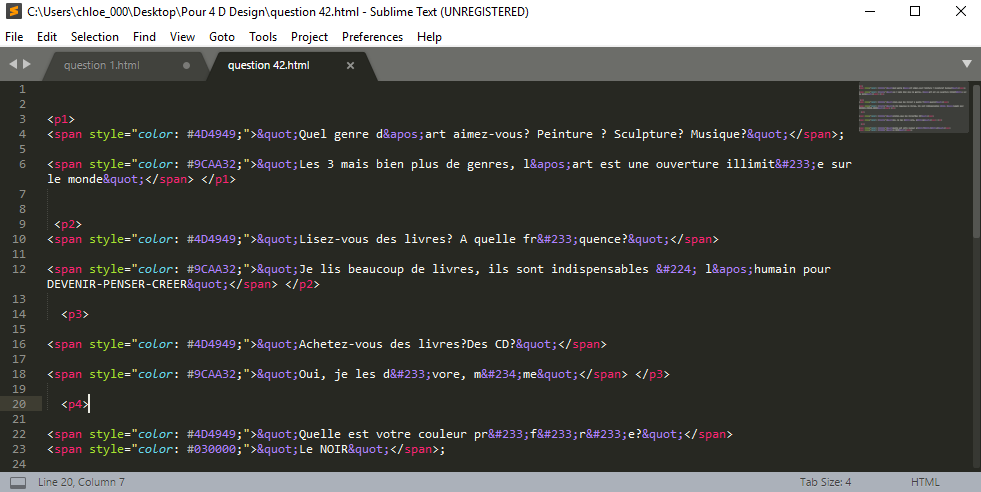Open the tab list dropdown arrow
The width and height of the screenshot is (981, 492).
pyautogui.click(x=967, y=64)
